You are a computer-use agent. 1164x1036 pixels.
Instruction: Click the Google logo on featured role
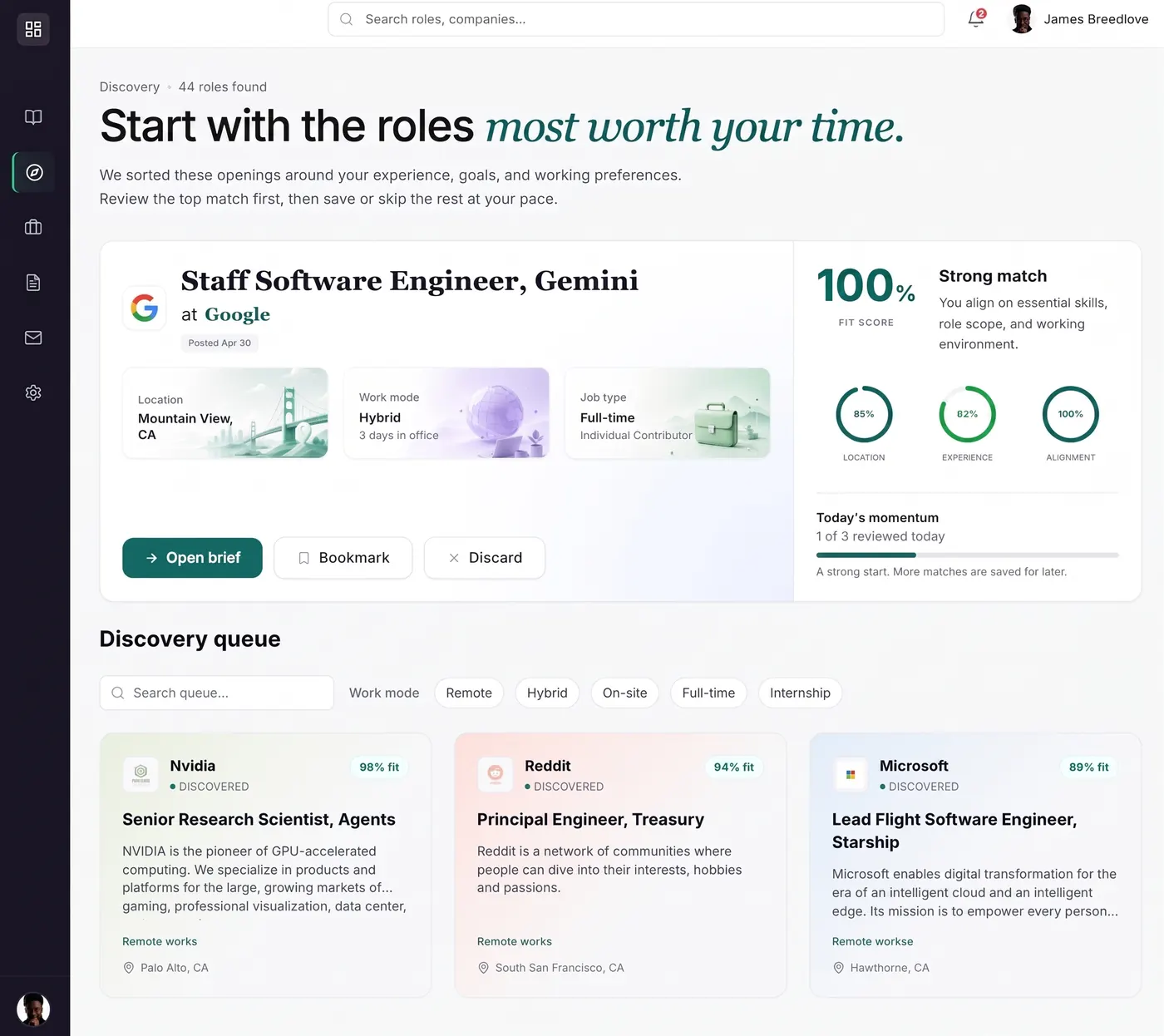(145, 308)
